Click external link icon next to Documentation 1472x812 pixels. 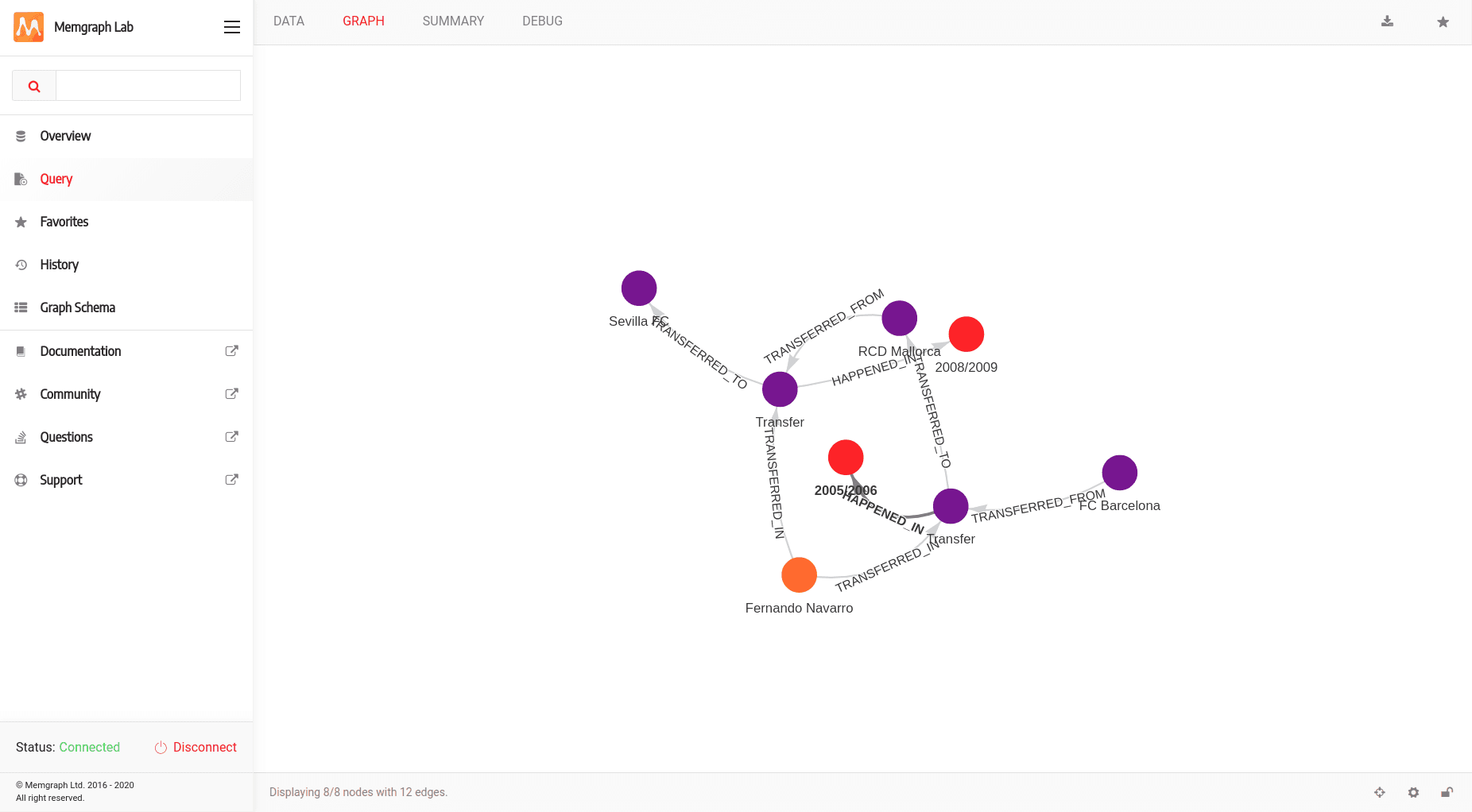(x=232, y=351)
